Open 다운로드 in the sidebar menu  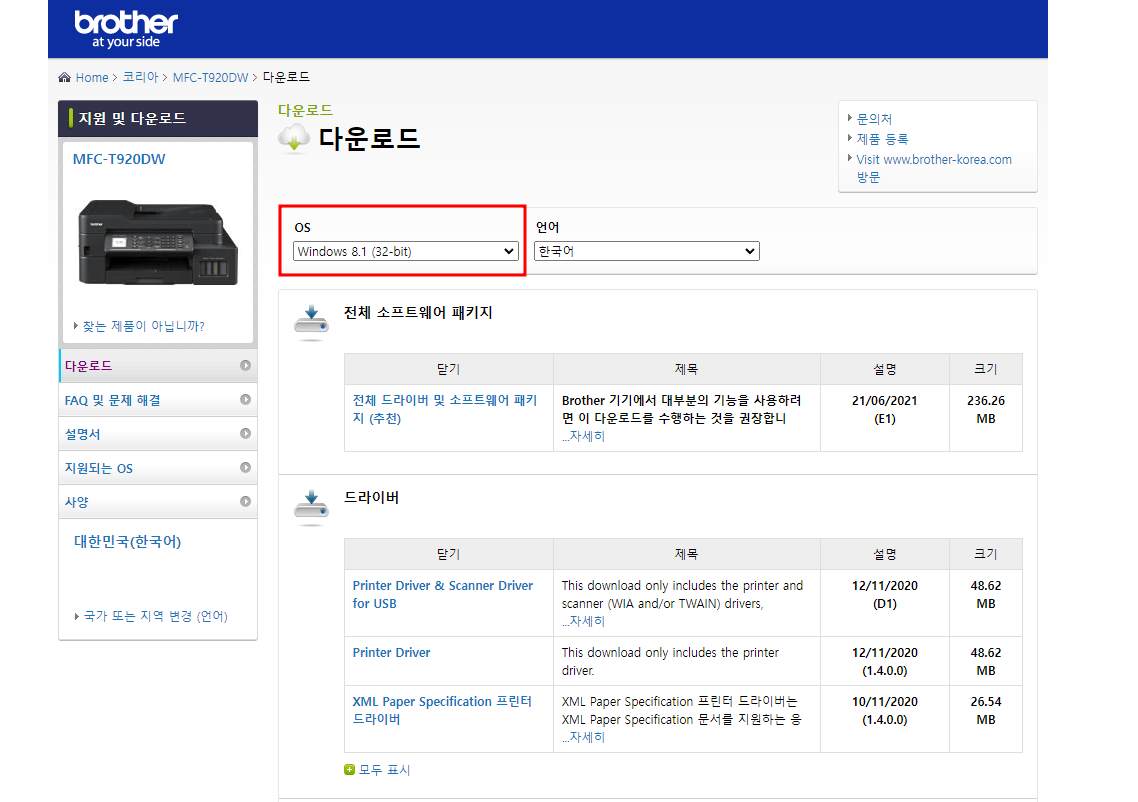(x=157, y=366)
